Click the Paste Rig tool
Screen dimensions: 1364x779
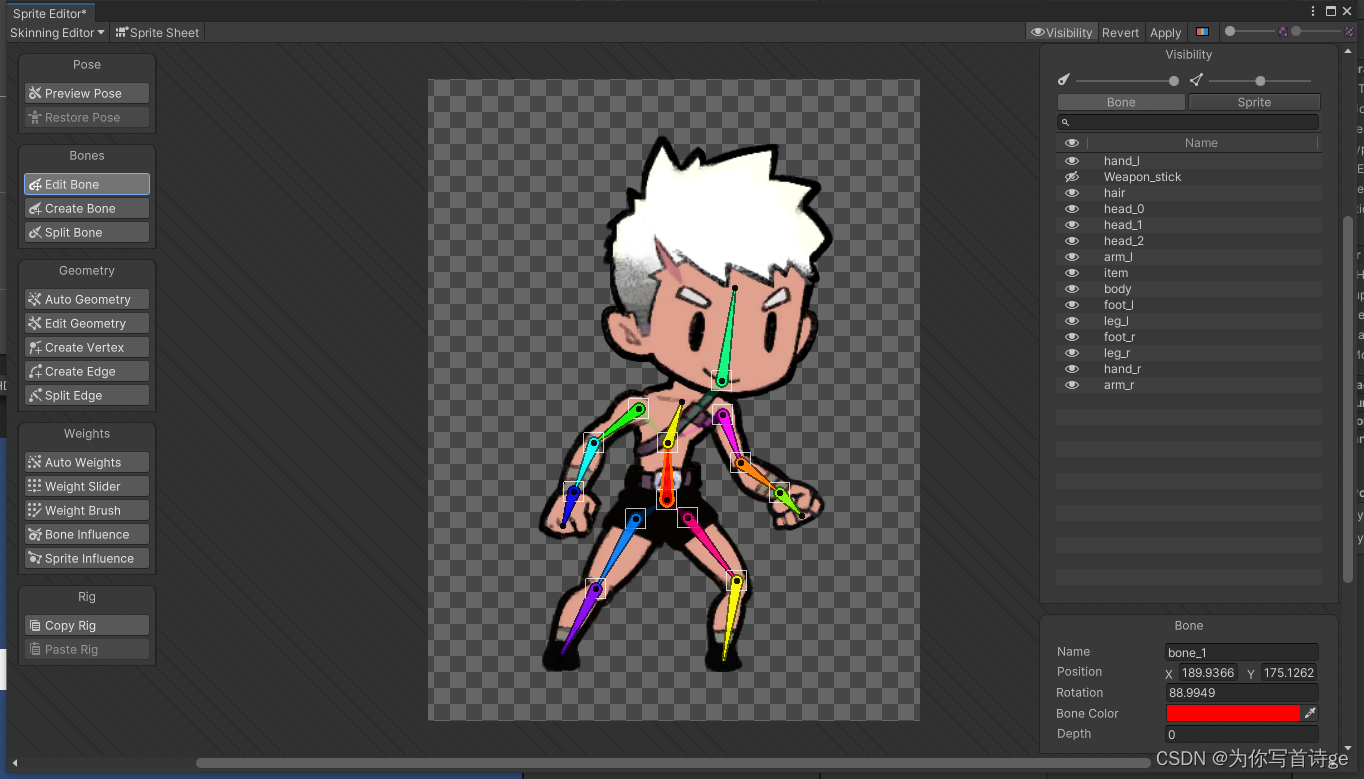87,649
